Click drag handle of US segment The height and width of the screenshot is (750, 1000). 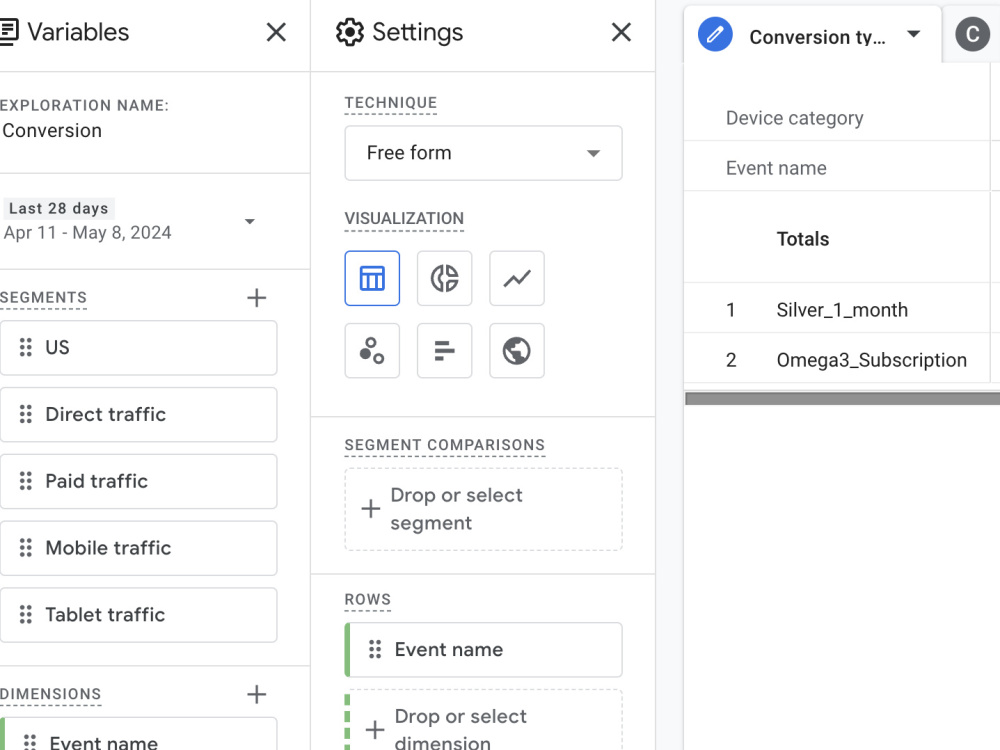pos(26,347)
